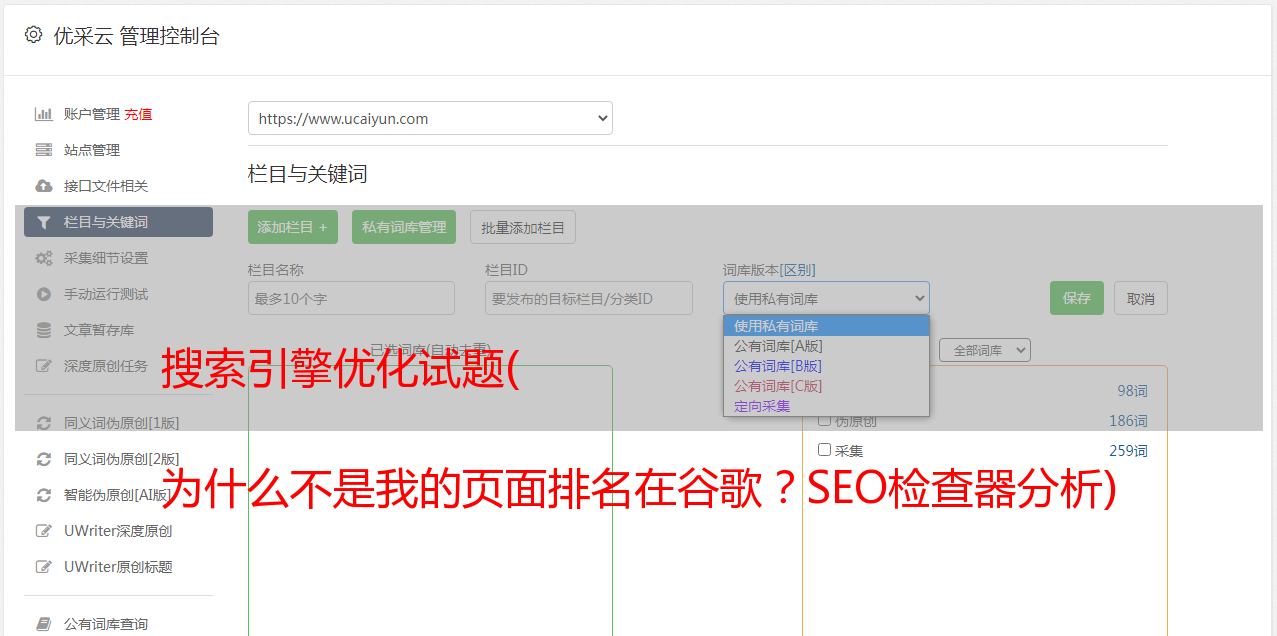This screenshot has height=636, width=1277.
Task: Click the edit icon of UWriter深度原创
Action: (44, 531)
